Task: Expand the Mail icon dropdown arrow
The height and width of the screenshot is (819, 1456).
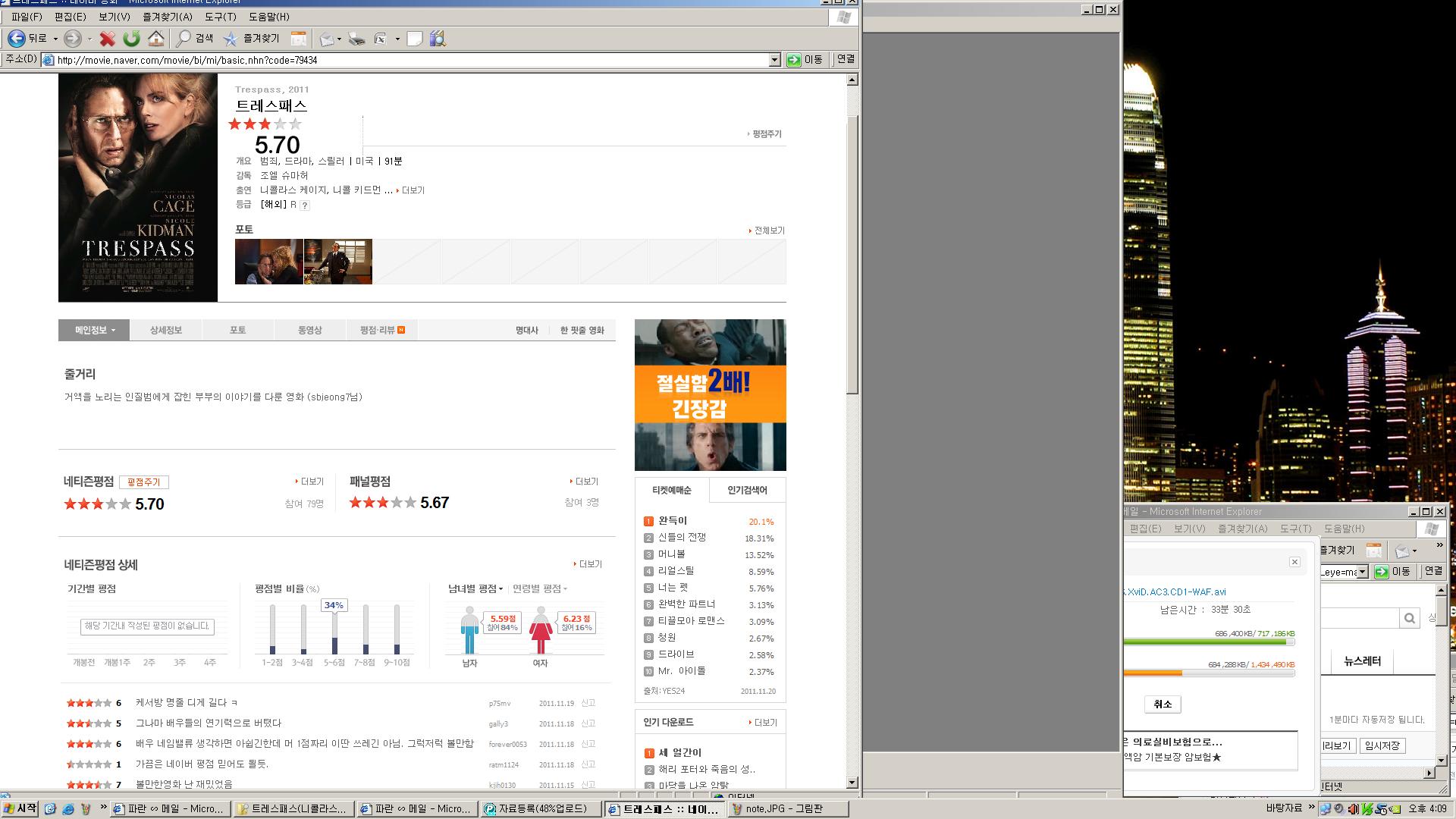Action: [x=339, y=39]
